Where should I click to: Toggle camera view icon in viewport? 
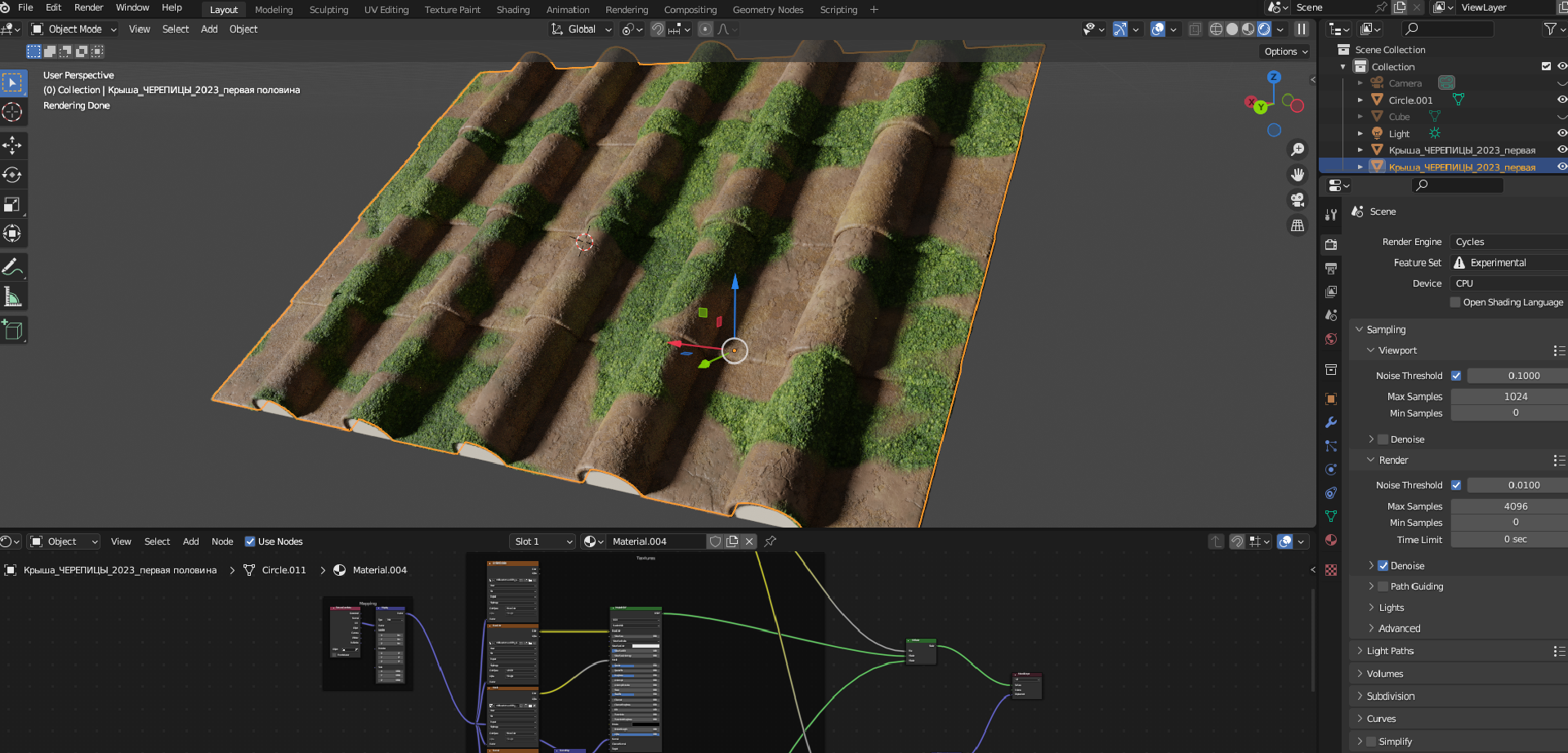(1297, 200)
